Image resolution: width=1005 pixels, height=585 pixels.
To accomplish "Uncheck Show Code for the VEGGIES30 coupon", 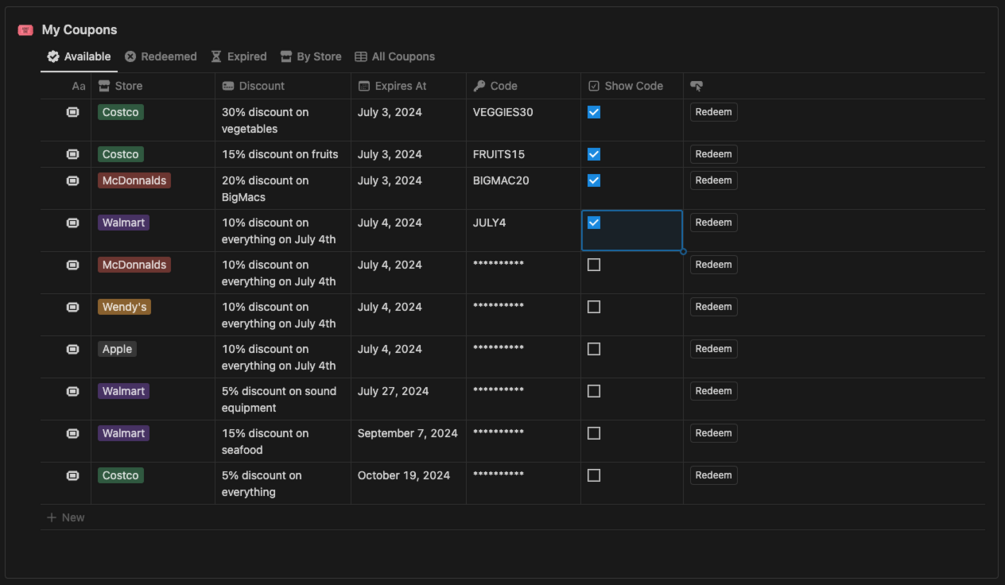I will pos(594,112).
